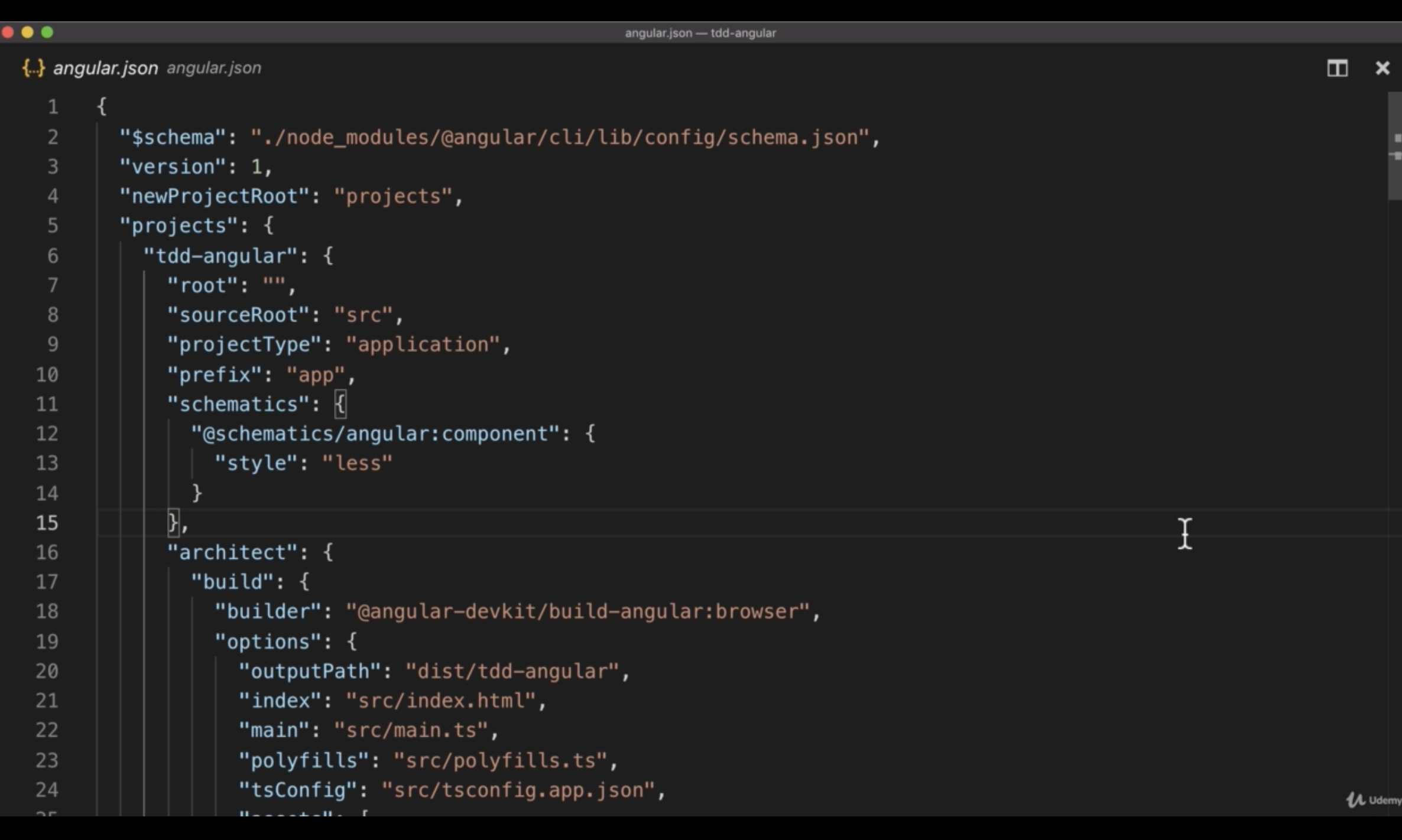Screen dimensions: 1402x840
Task: Click the "less" style value
Action: point(357,464)
